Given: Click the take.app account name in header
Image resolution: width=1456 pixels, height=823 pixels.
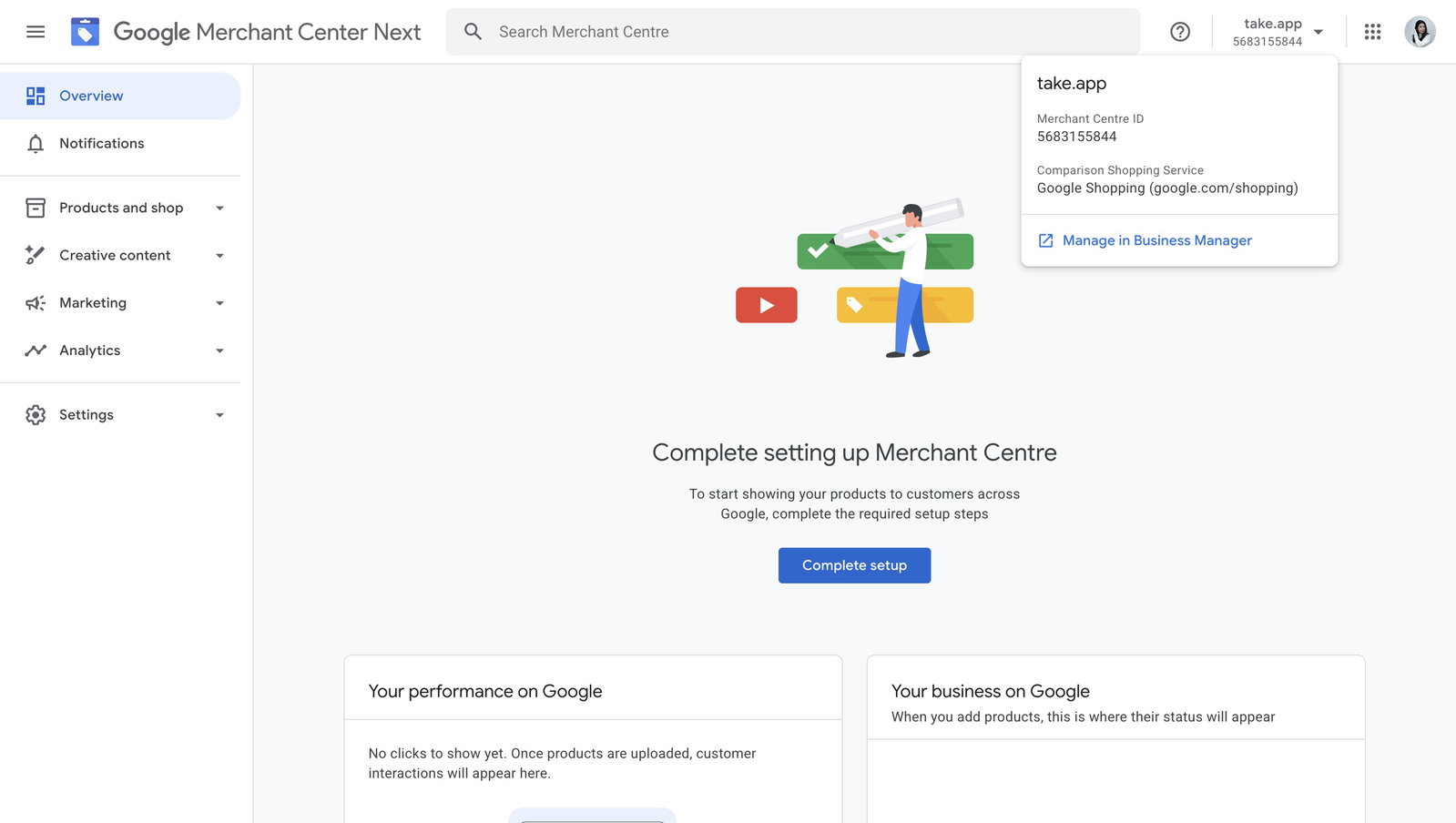Looking at the screenshot, I should (1272, 24).
